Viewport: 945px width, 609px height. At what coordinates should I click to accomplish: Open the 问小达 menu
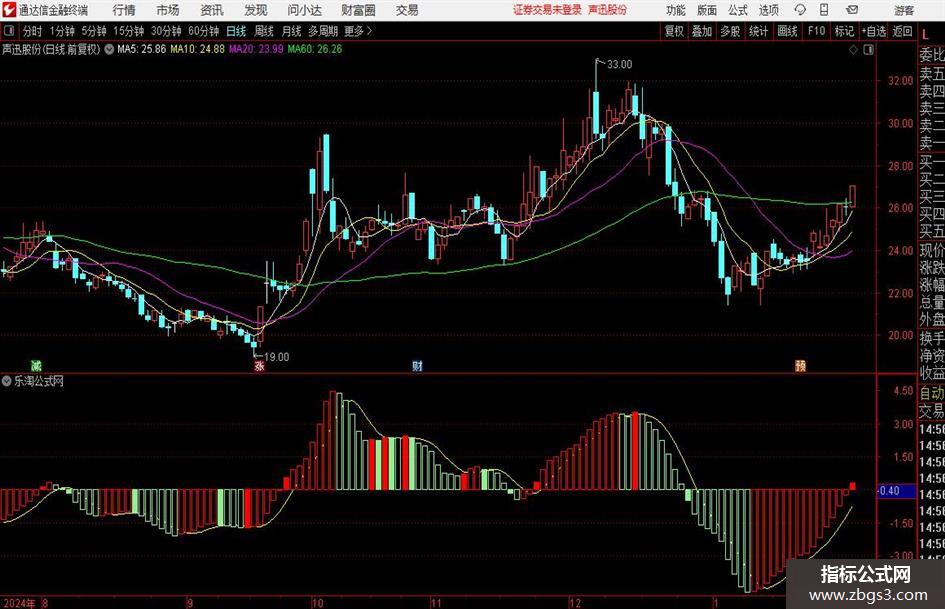[x=304, y=10]
